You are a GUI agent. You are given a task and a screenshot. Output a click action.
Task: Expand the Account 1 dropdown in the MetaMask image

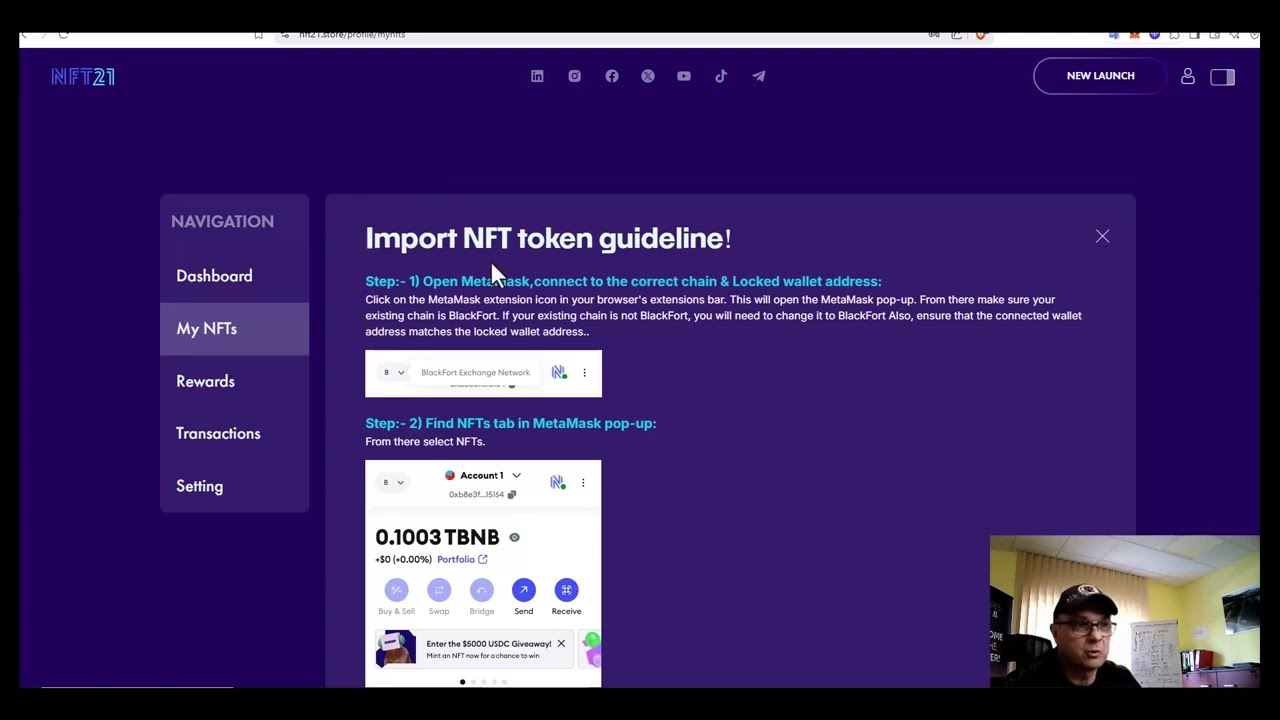(x=516, y=476)
